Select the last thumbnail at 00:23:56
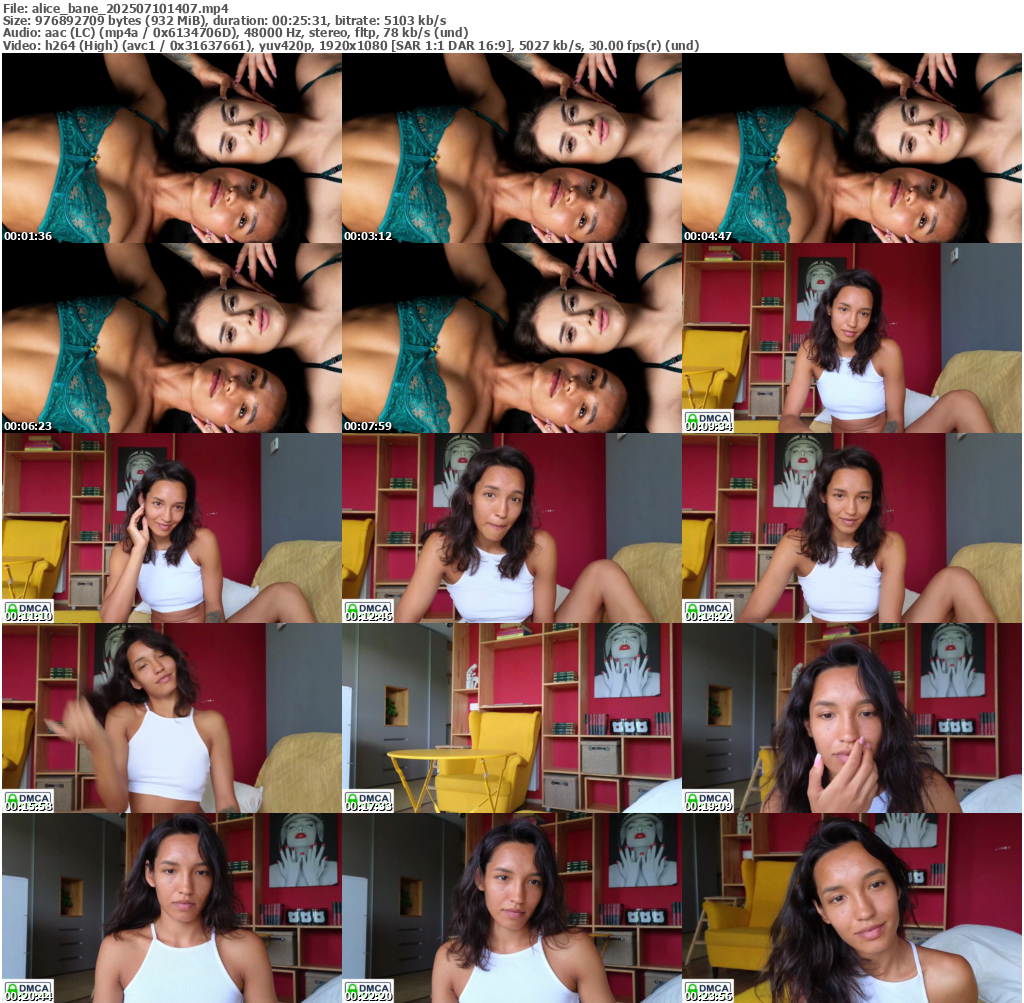Image resolution: width=1024 pixels, height=1003 pixels. click(x=851, y=907)
